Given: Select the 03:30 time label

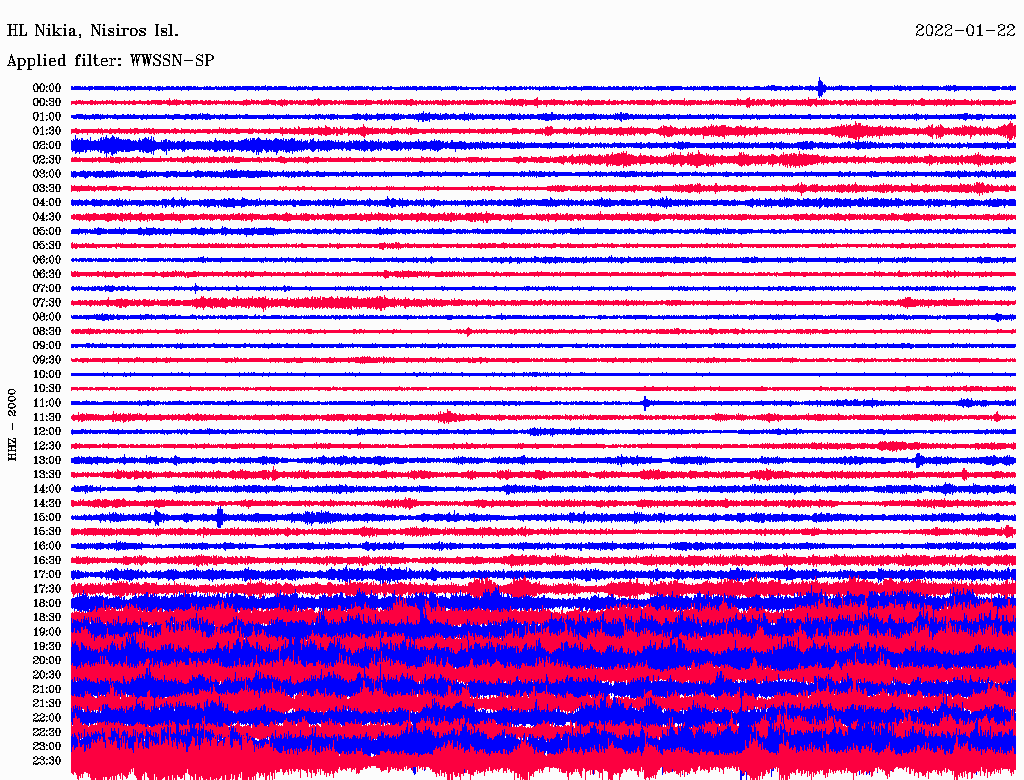Looking at the screenshot, I should click(x=47, y=188).
